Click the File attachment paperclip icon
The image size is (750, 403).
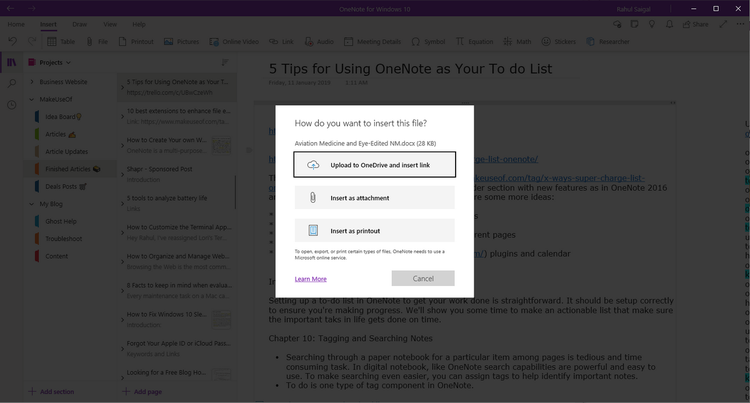point(89,42)
